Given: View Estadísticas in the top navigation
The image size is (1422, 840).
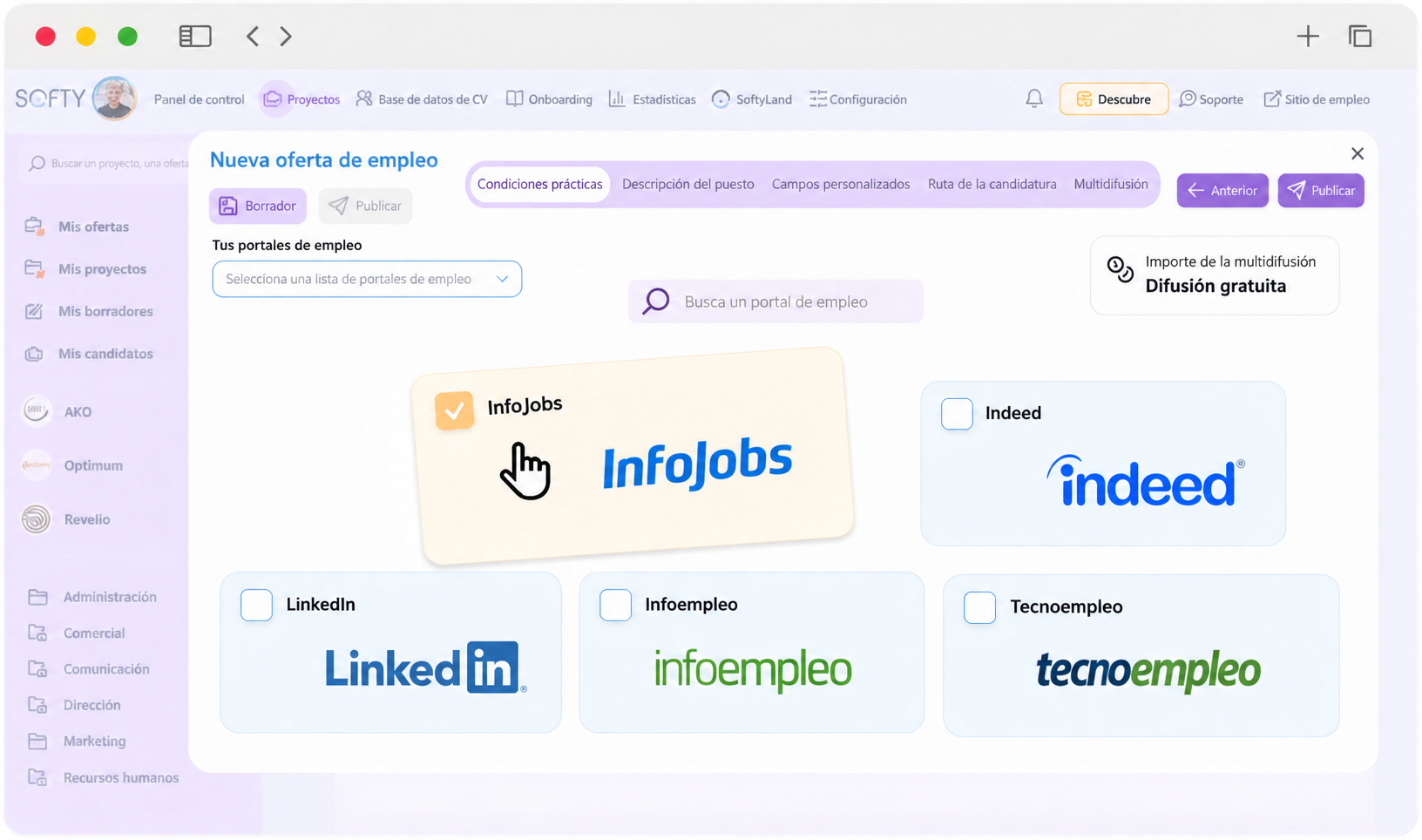Looking at the screenshot, I should 652,99.
